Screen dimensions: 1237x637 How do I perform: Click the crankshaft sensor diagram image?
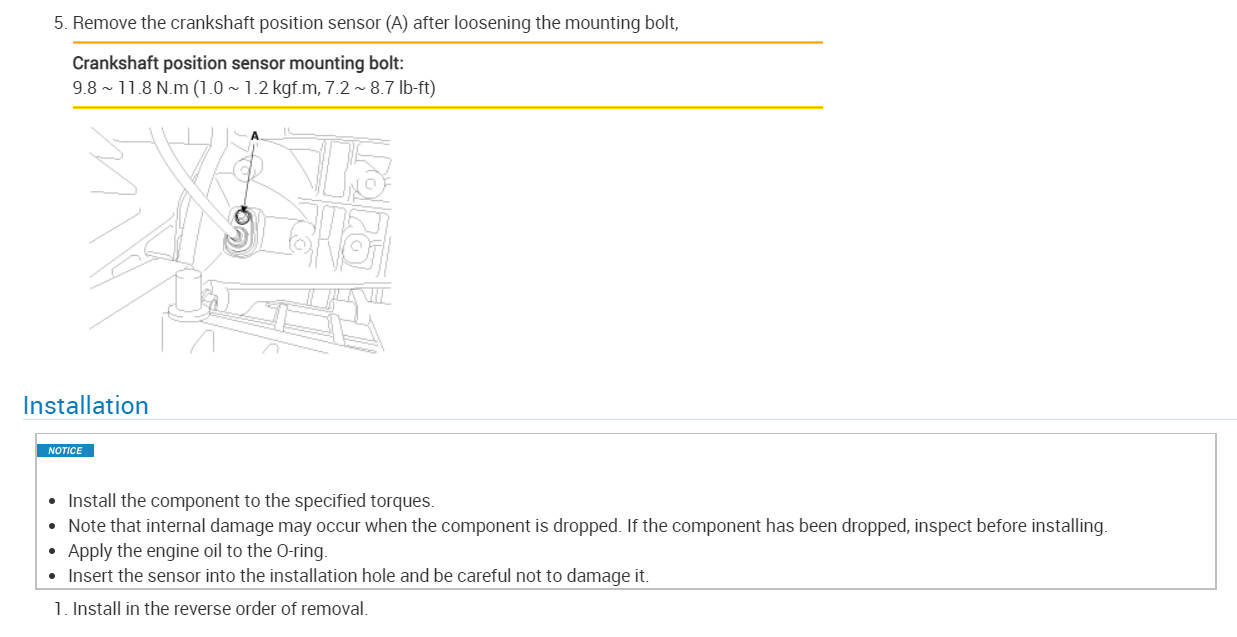click(x=238, y=240)
